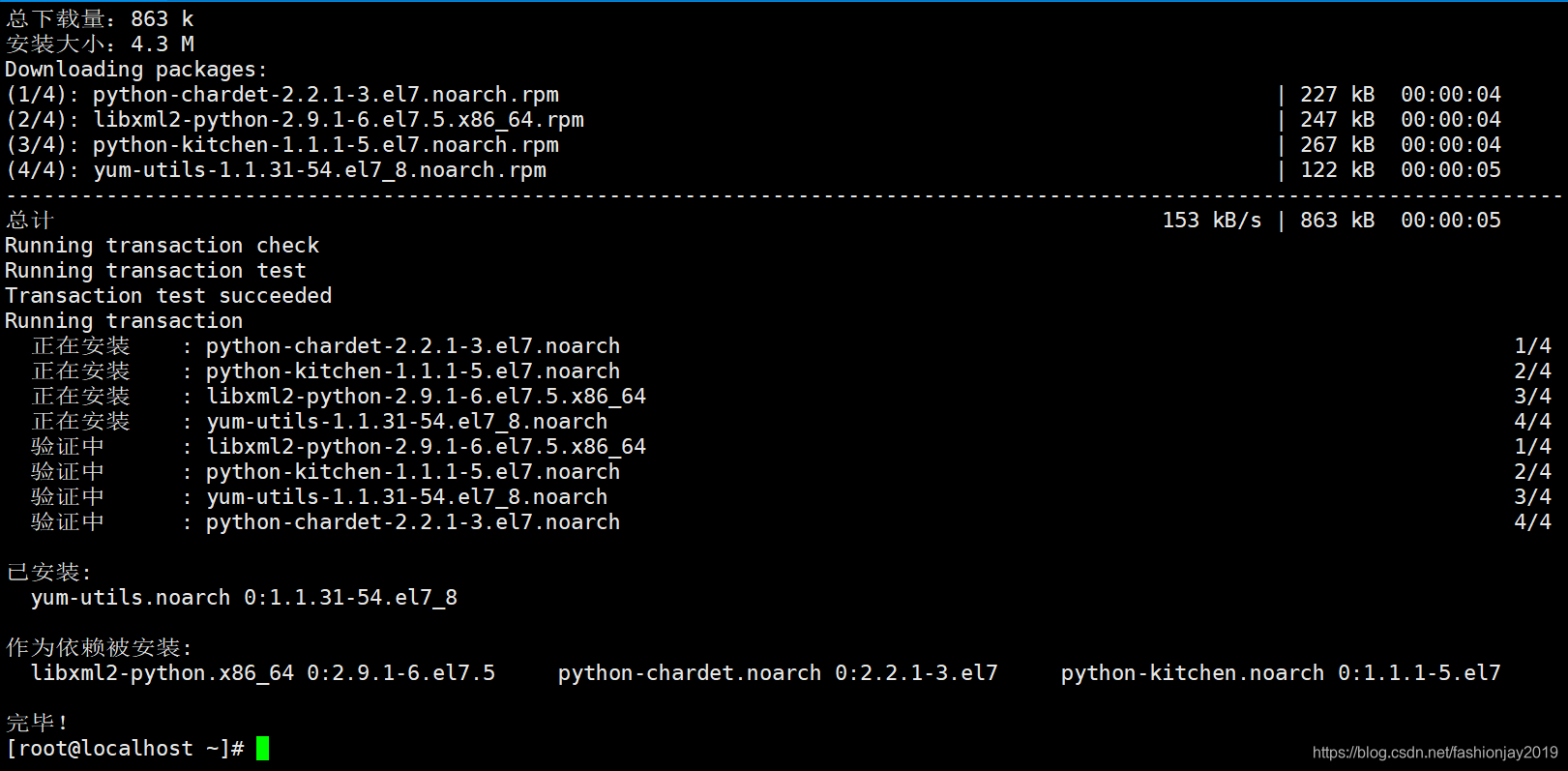This screenshot has width=1568, height=771.
Task: Click '总下载量: 863 k' line
Action: click(100, 19)
